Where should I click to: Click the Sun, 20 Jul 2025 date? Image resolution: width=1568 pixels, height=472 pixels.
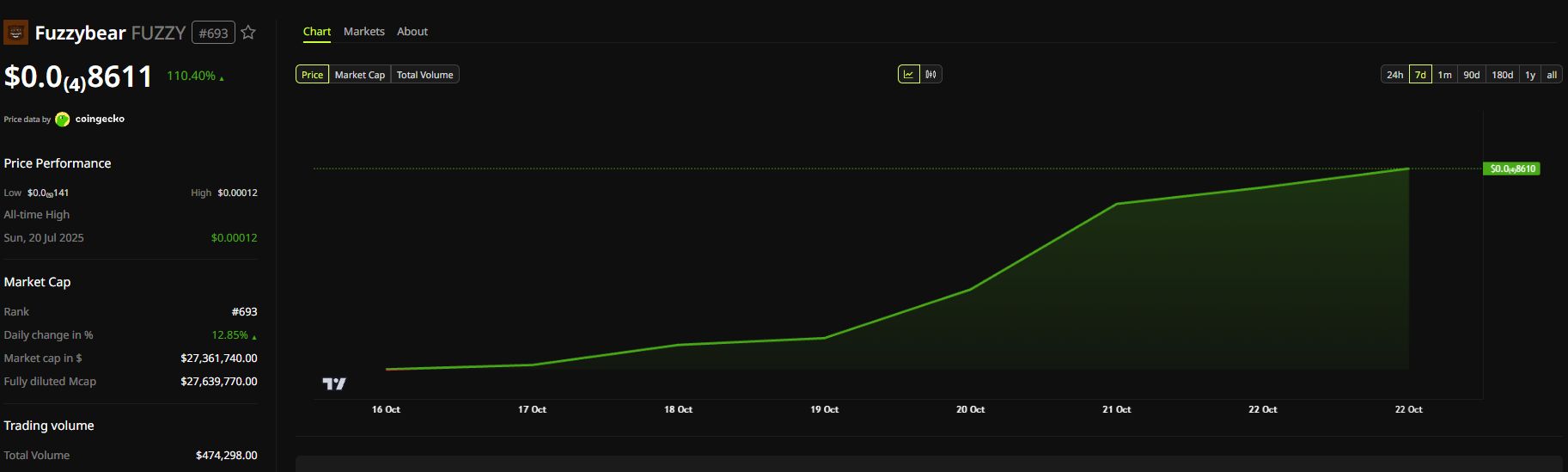coord(44,238)
